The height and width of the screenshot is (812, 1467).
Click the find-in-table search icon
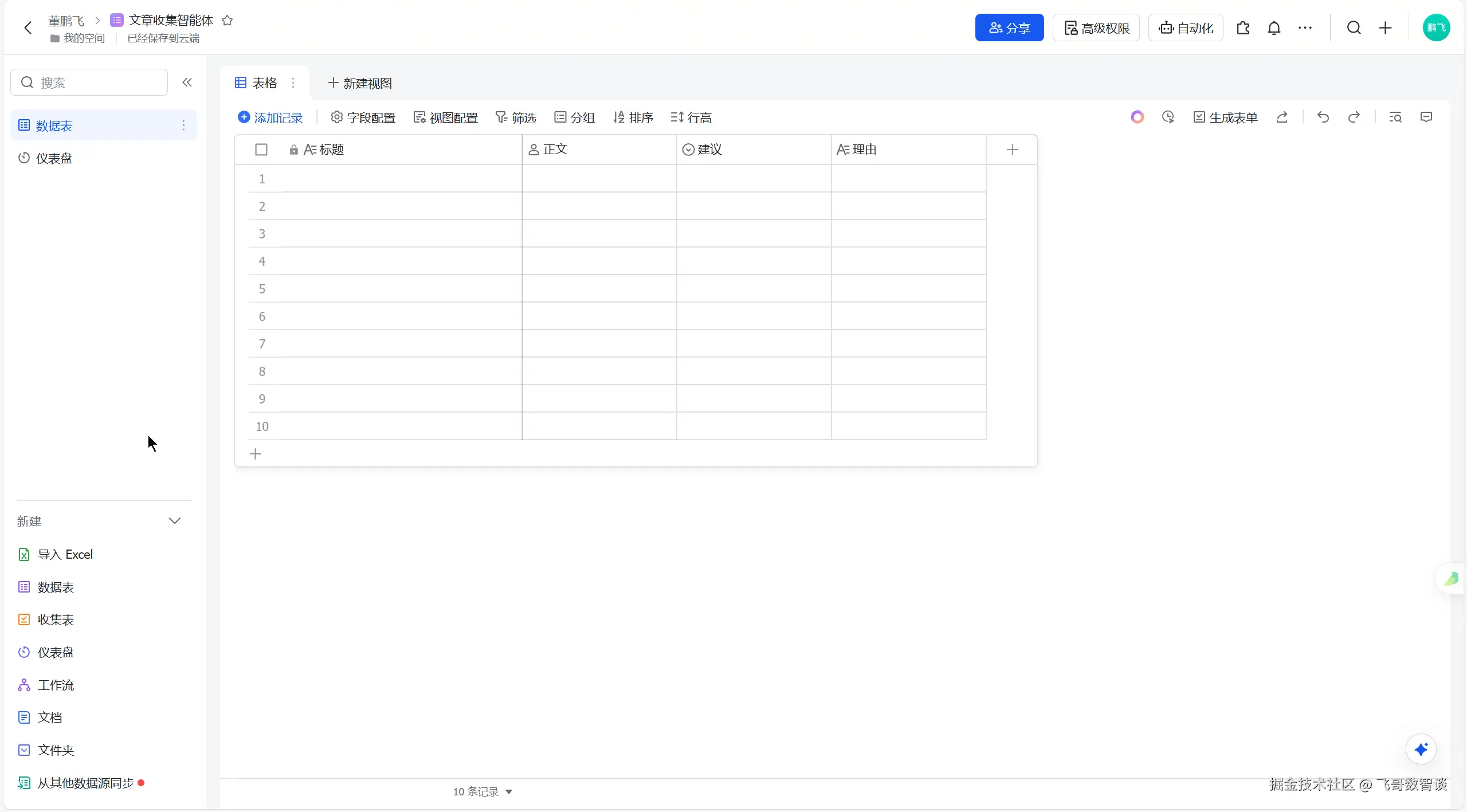tap(1395, 117)
